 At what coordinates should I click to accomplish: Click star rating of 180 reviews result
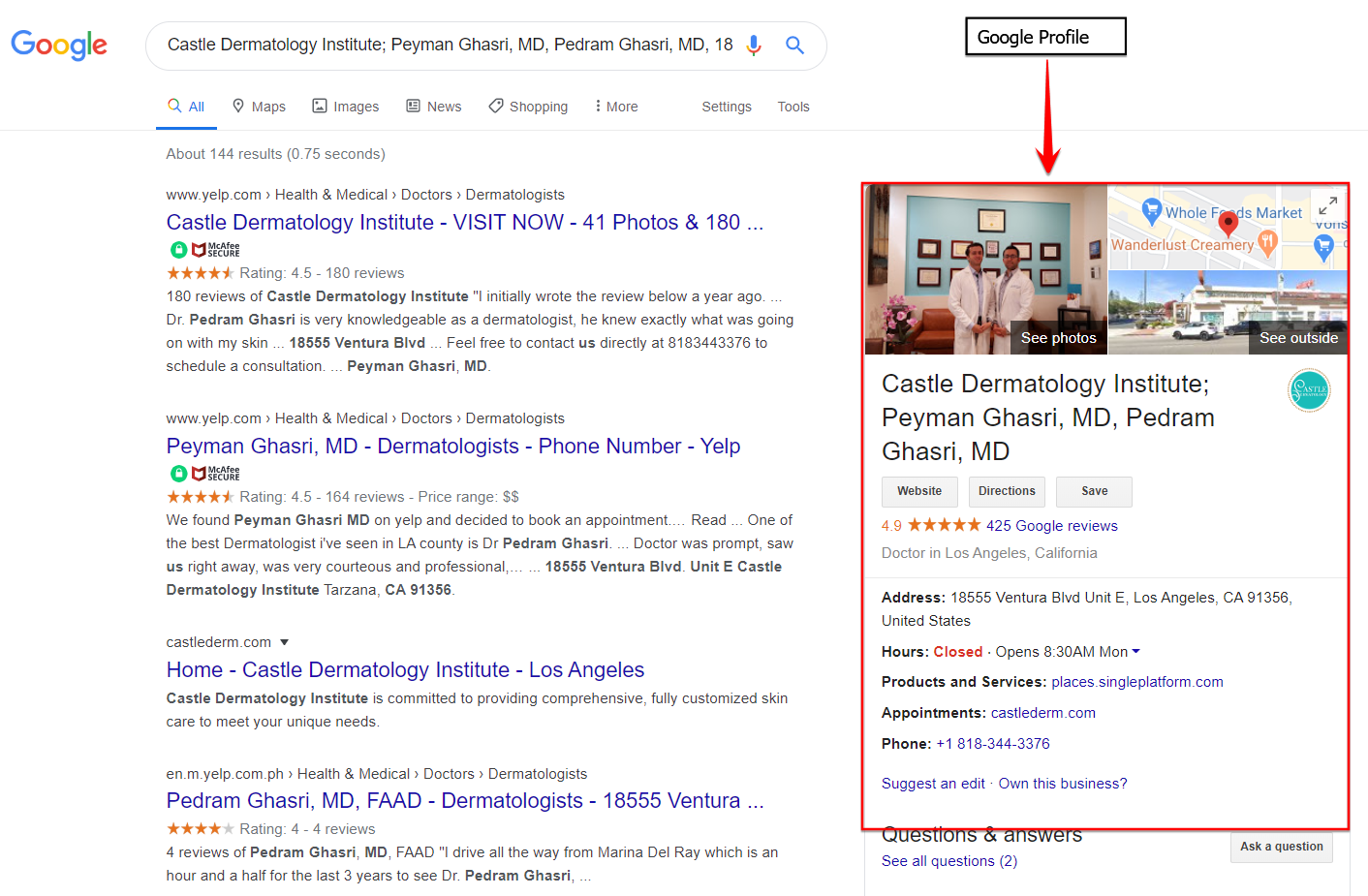pyautogui.click(x=201, y=273)
